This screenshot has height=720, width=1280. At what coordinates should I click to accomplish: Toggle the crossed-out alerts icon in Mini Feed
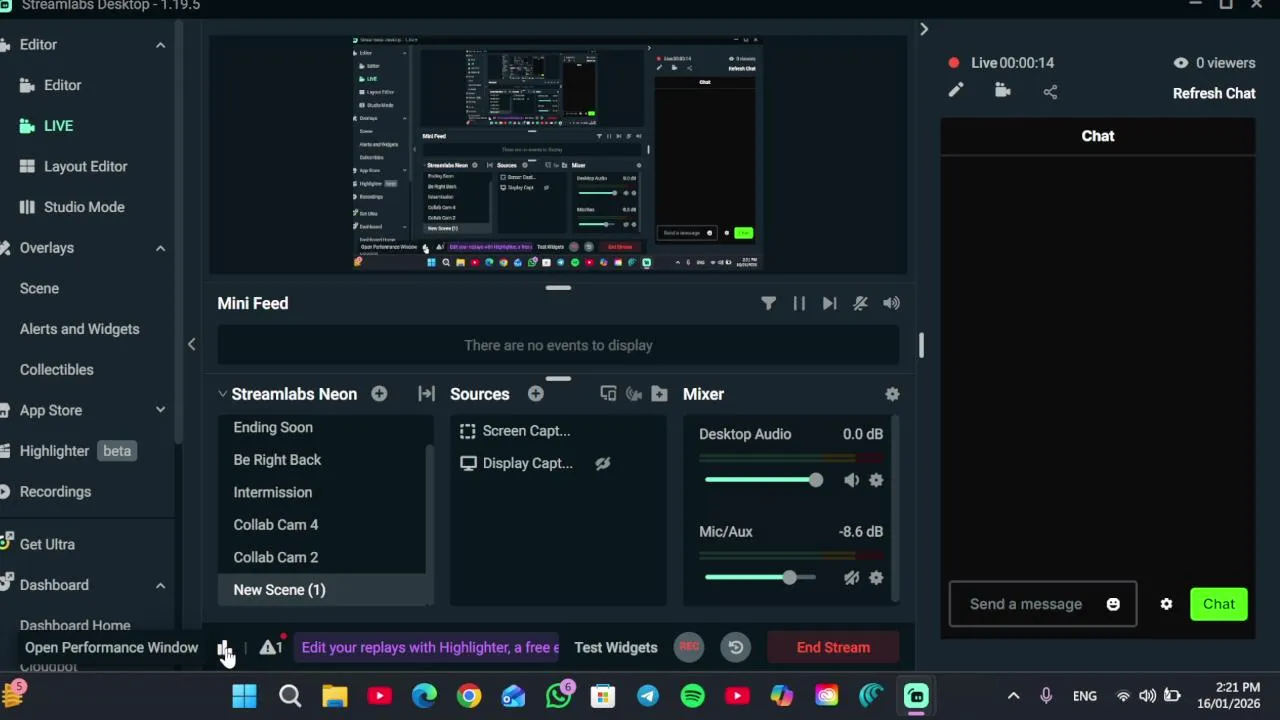[860, 303]
